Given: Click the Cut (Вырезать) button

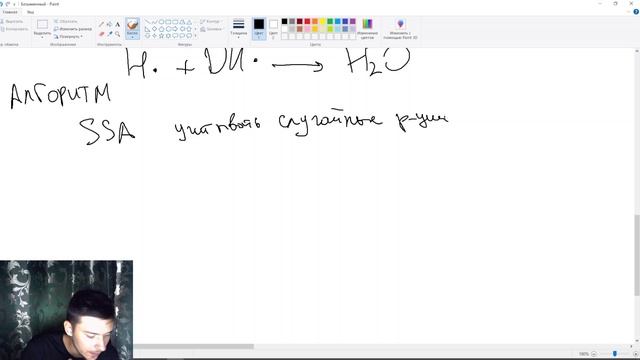Looking at the screenshot, I should coord(11,21).
